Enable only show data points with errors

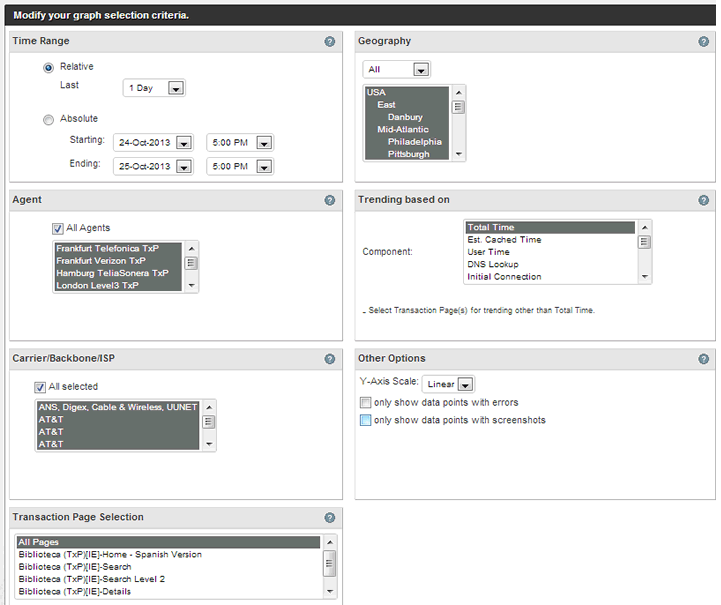[365, 403]
